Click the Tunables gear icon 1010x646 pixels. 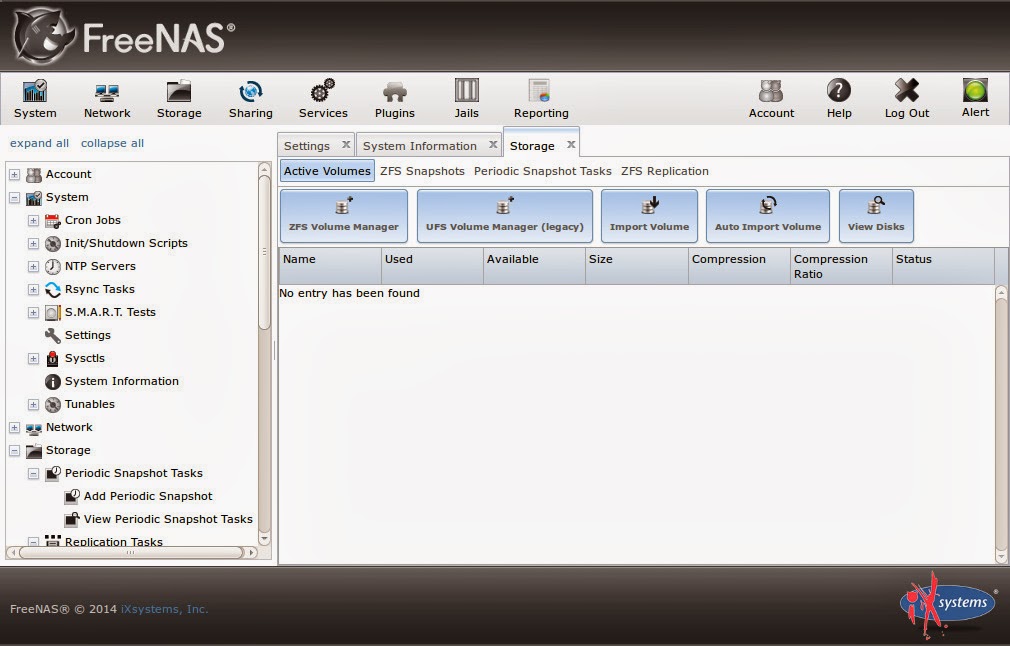[x=53, y=404]
